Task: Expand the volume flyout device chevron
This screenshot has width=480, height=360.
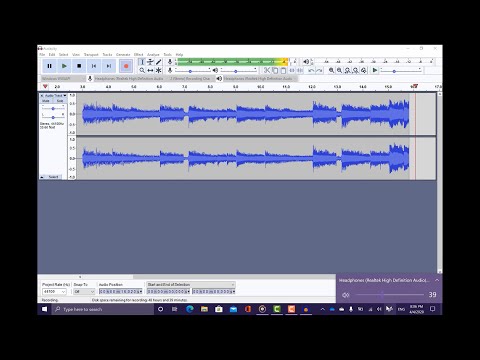Action: coord(437,280)
